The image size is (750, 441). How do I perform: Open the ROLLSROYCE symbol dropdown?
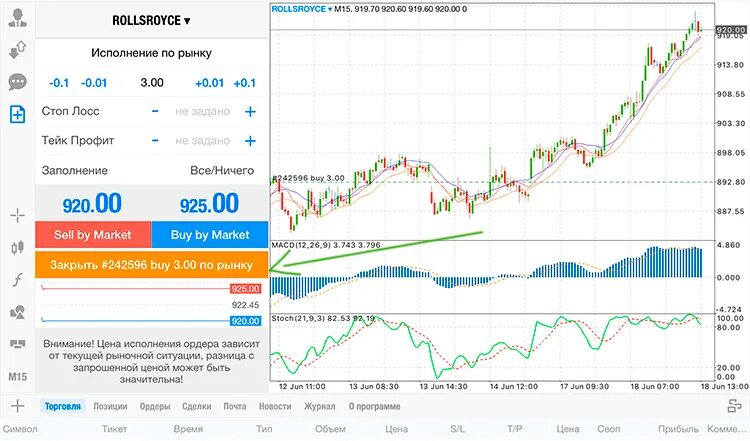(x=151, y=21)
